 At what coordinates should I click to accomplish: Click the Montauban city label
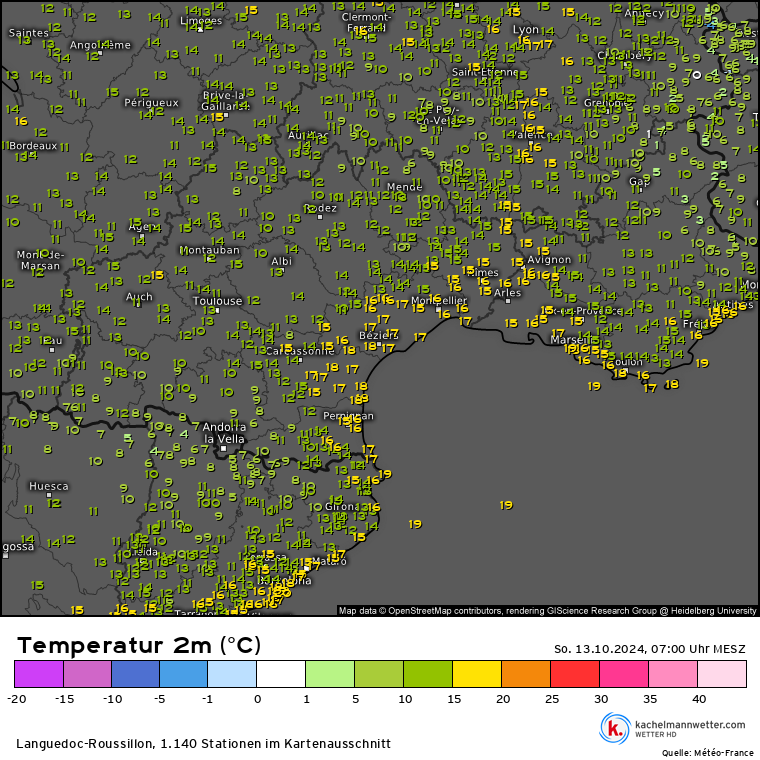click(209, 250)
